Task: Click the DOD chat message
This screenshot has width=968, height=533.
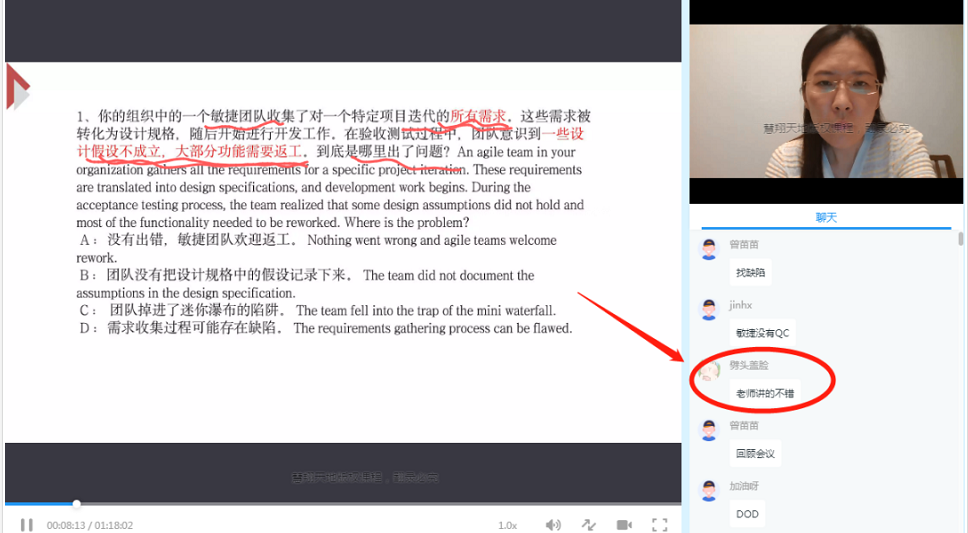Action: (747, 514)
